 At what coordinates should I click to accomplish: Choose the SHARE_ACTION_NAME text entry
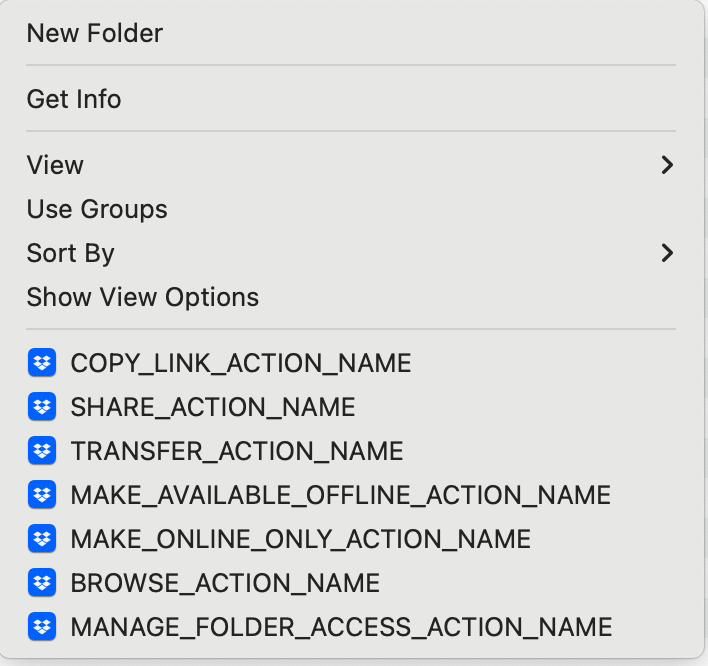point(213,407)
